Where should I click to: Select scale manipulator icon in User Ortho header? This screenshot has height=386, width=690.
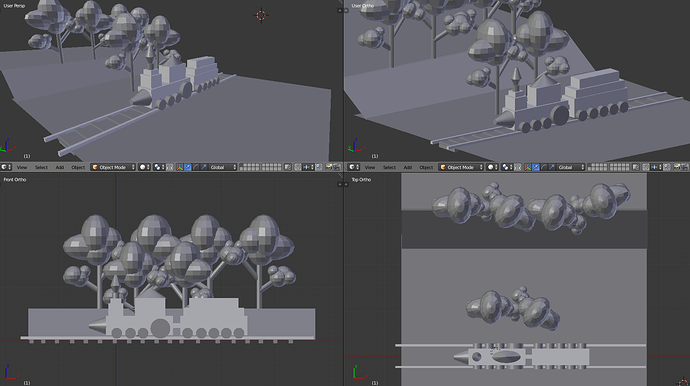pyautogui.click(x=552, y=167)
